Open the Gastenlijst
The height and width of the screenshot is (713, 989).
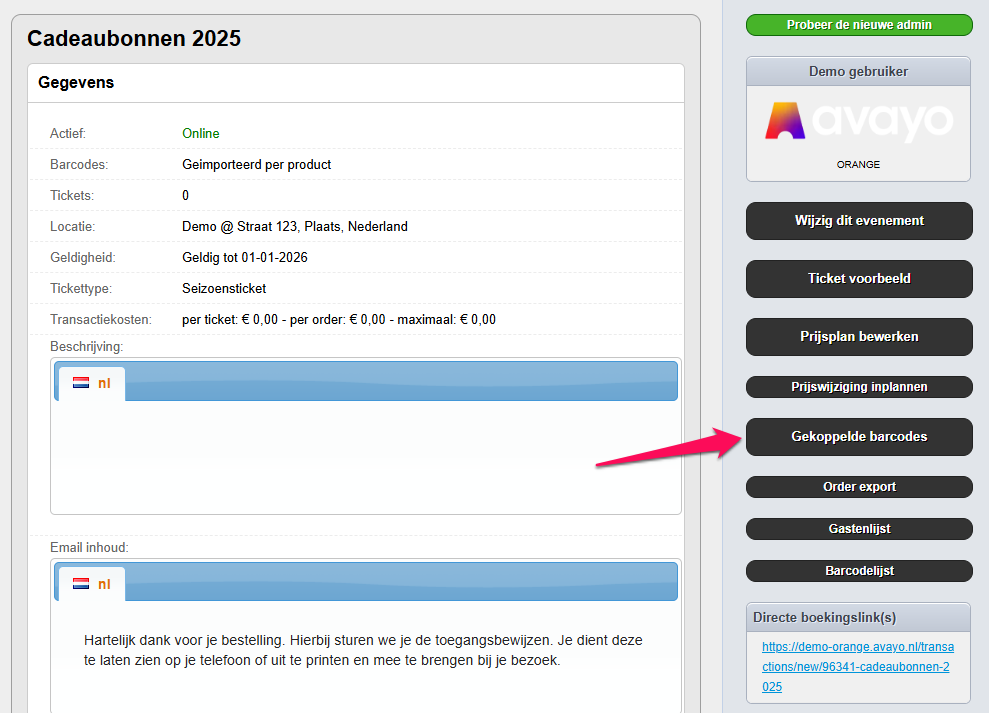pos(859,529)
